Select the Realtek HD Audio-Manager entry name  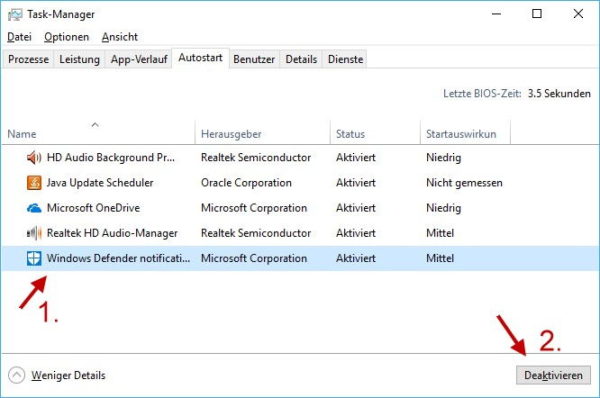[112, 233]
